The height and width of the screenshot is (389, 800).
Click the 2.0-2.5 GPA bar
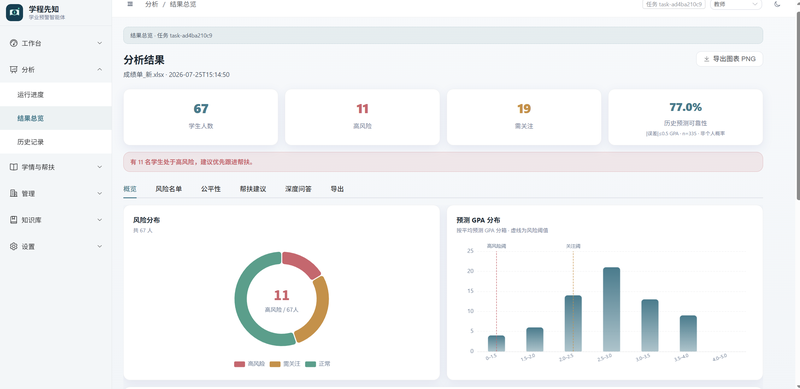[x=573, y=324]
